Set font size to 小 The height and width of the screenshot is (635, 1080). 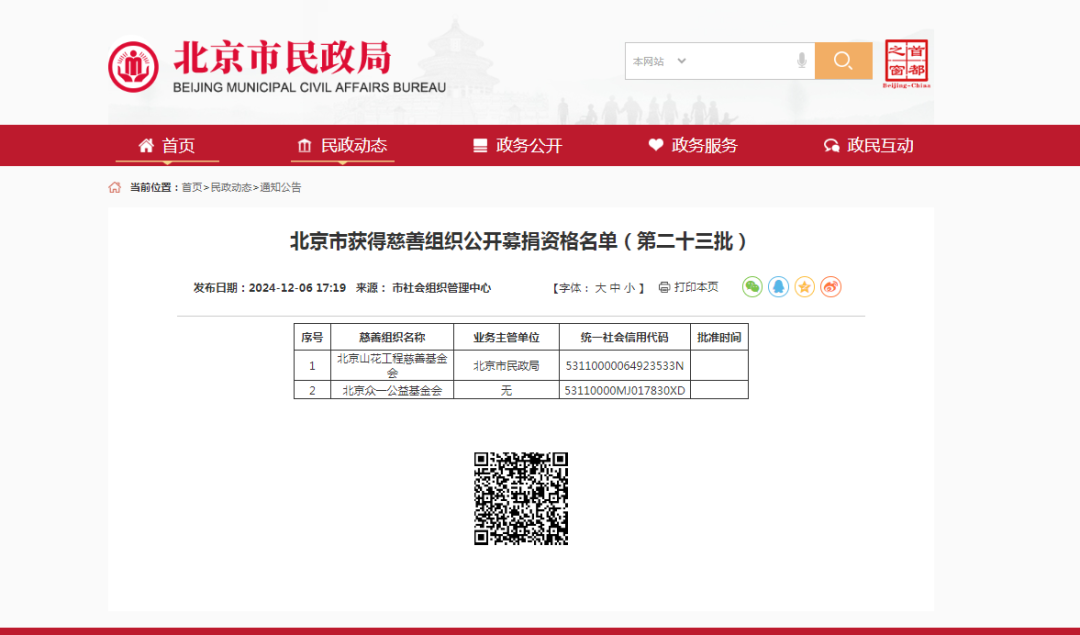630,288
